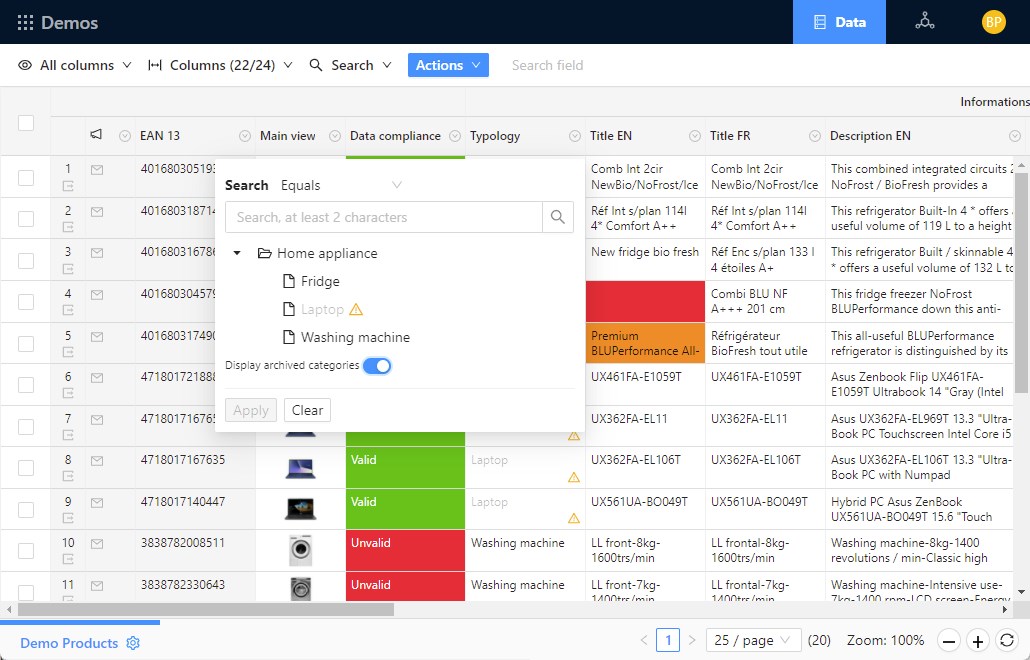Click the workflow icon in the top bar
The image size is (1030, 660).
924,20
